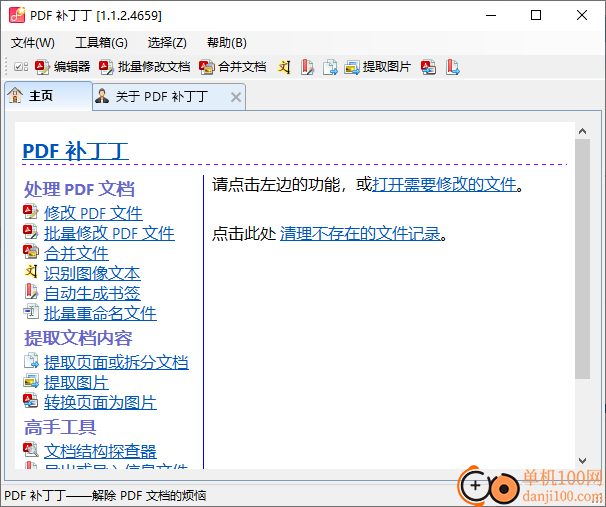The width and height of the screenshot is (606, 507).
Task: Click the icon beside 提取图片 link
Action: (31, 381)
